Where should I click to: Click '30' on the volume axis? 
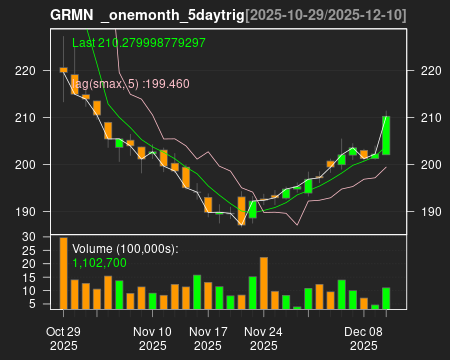point(29,237)
